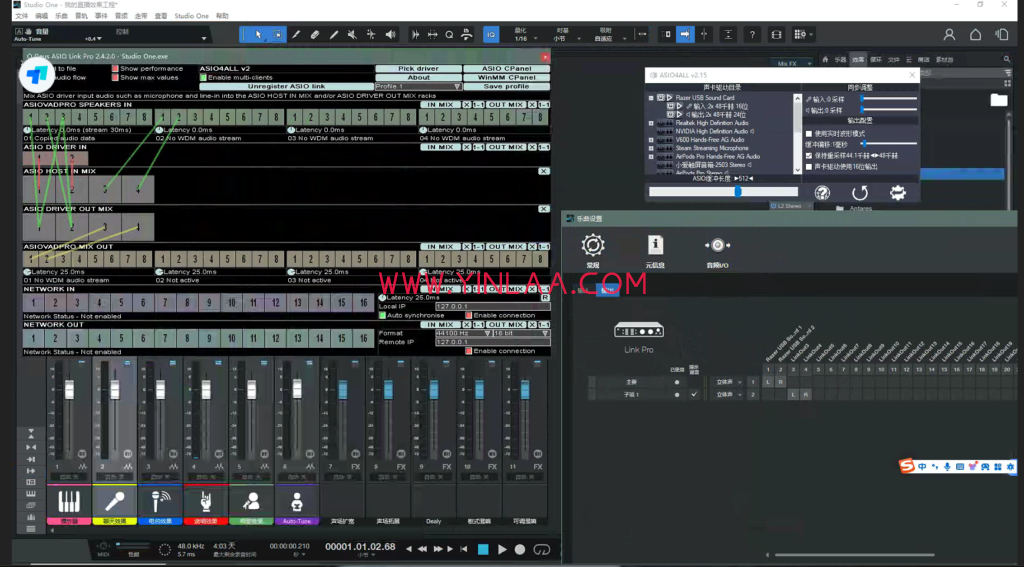Expand AirPods Pro Hands-Free AG Audio node
The image size is (1024, 567).
coord(650,157)
